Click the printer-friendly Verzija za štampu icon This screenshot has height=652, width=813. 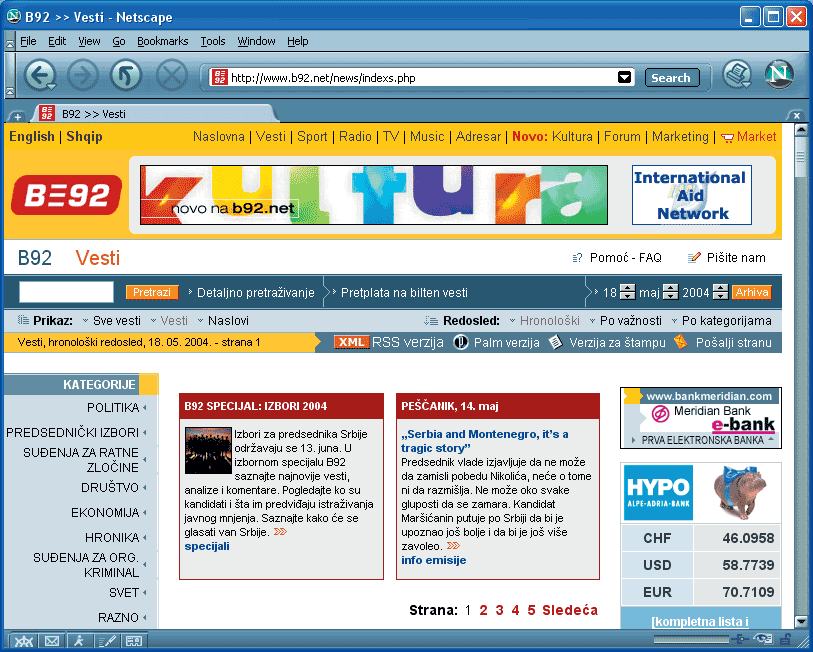[555, 342]
